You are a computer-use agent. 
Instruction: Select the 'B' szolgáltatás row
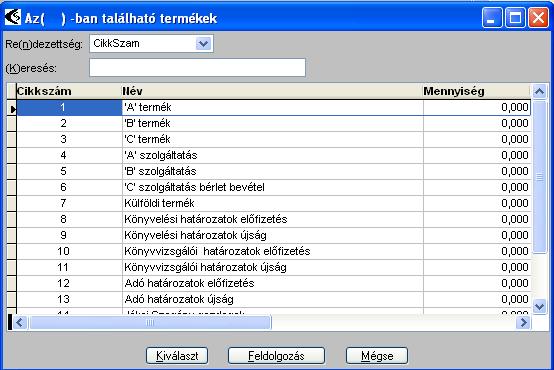coord(273,171)
